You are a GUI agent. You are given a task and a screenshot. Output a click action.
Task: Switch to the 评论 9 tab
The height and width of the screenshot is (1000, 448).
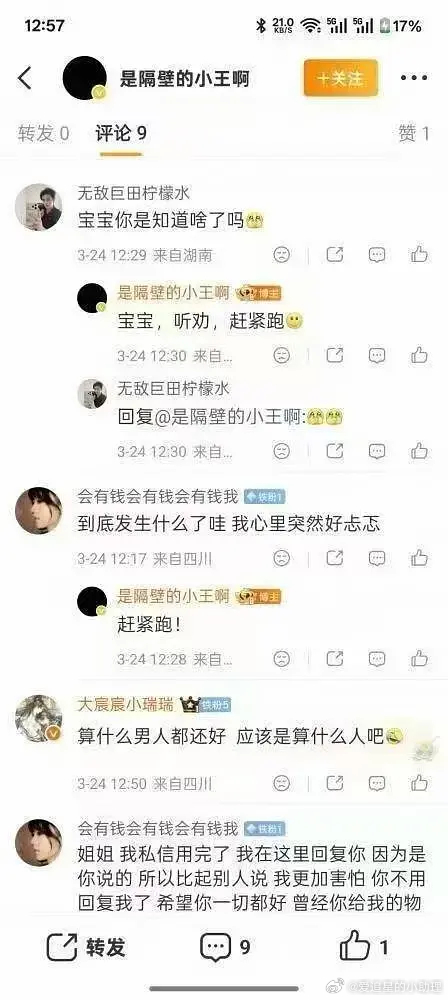pyautogui.click(x=121, y=133)
